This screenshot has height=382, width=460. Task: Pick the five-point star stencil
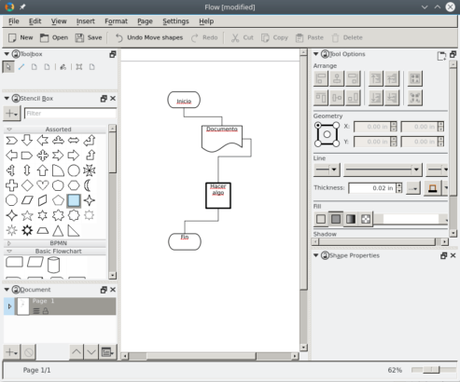click(27, 216)
